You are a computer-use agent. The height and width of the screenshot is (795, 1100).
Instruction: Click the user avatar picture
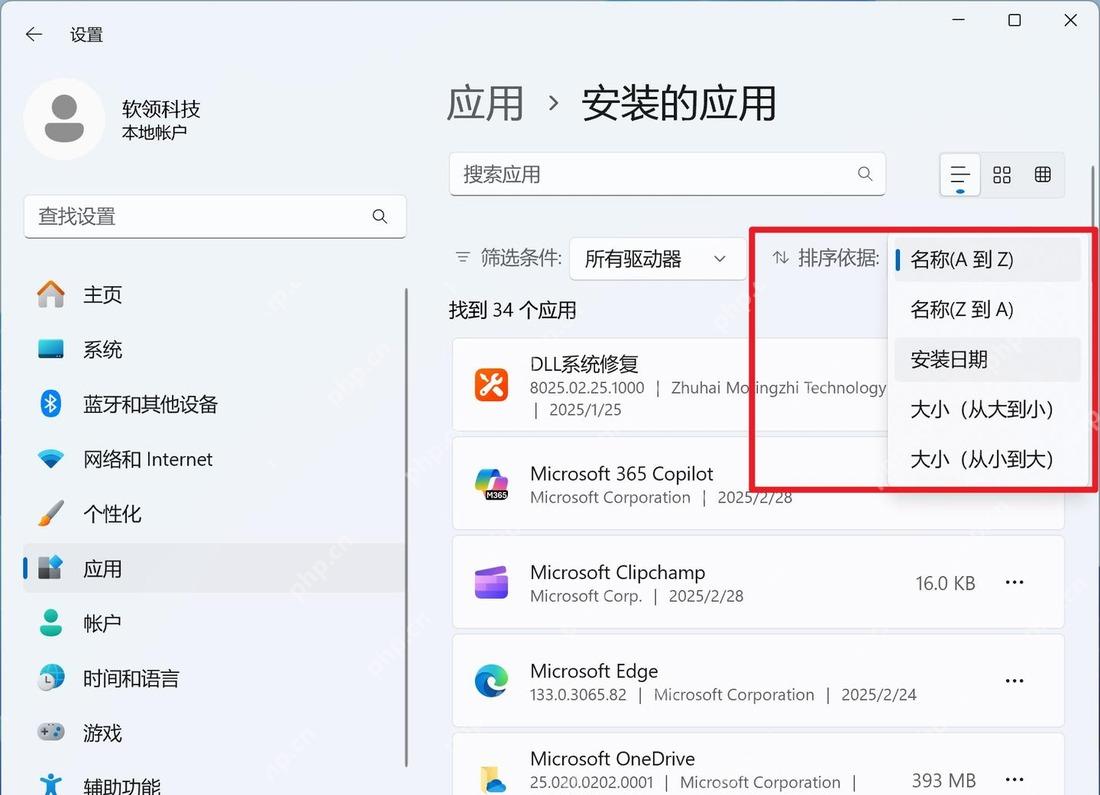click(65, 119)
